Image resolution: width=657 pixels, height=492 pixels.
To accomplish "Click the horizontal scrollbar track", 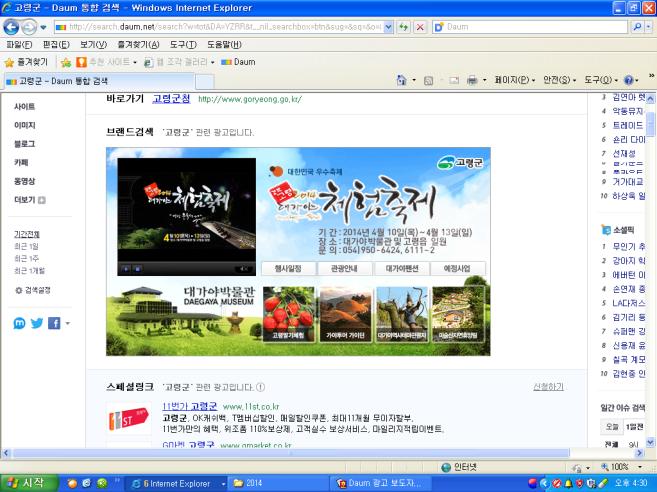I will [321, 453].
